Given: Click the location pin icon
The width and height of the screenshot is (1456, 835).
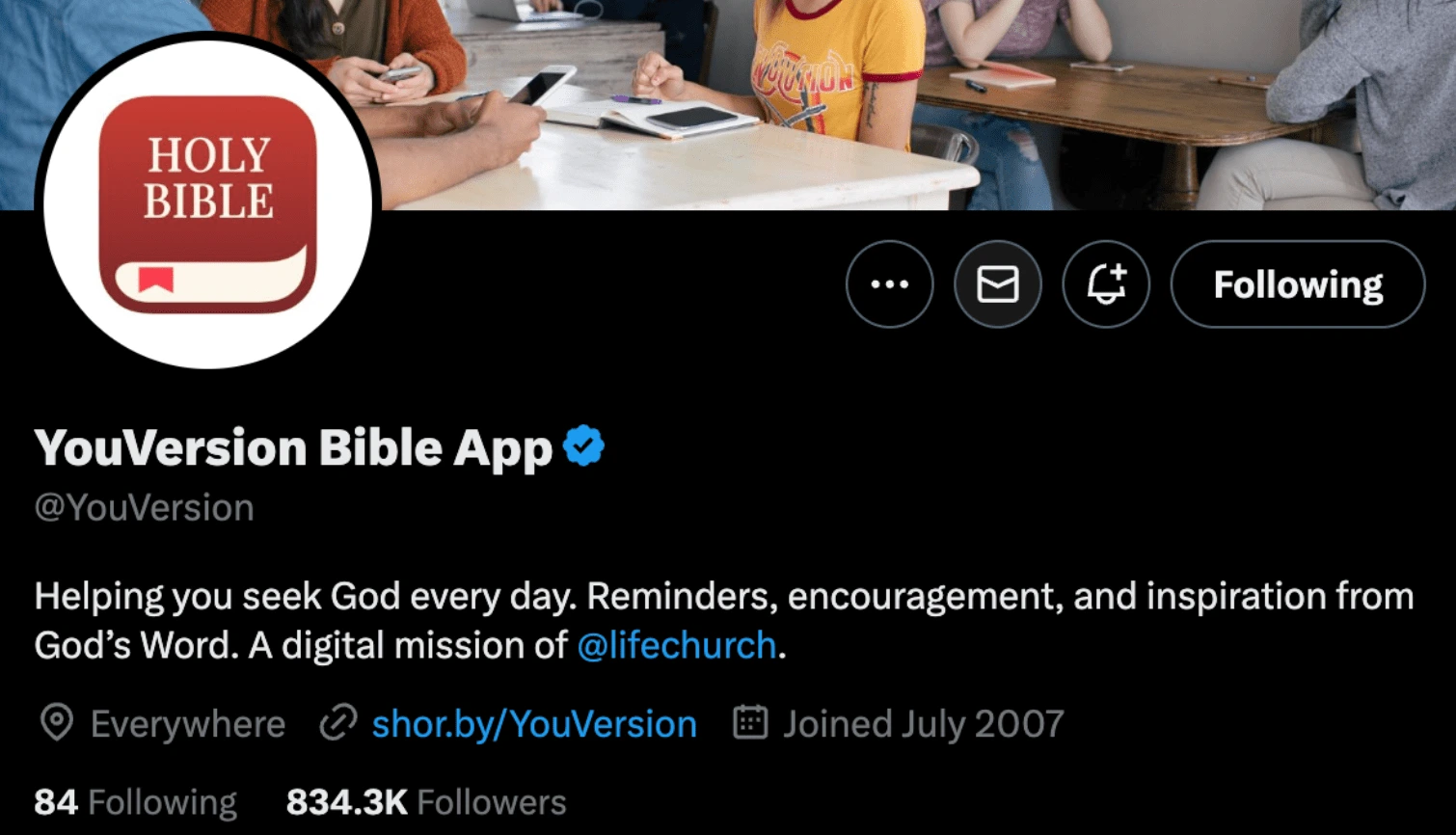Looking at the screenshot, I should tap(57, 723).
